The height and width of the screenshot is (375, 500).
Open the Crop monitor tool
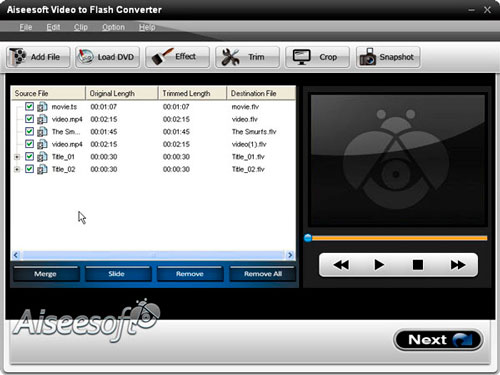tap(302, 57)
